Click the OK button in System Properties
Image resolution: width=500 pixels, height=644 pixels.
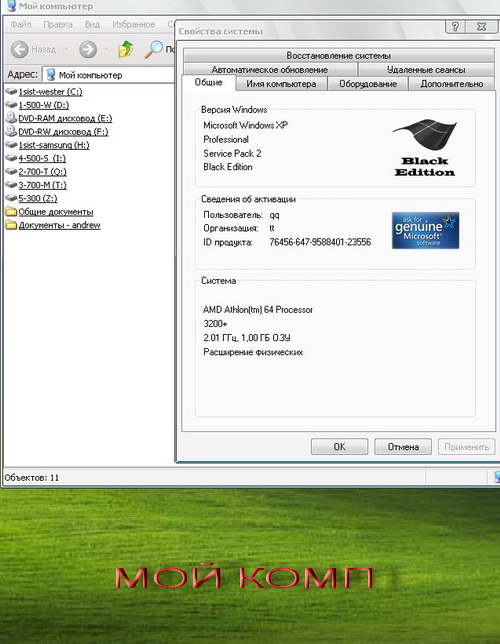339,446
